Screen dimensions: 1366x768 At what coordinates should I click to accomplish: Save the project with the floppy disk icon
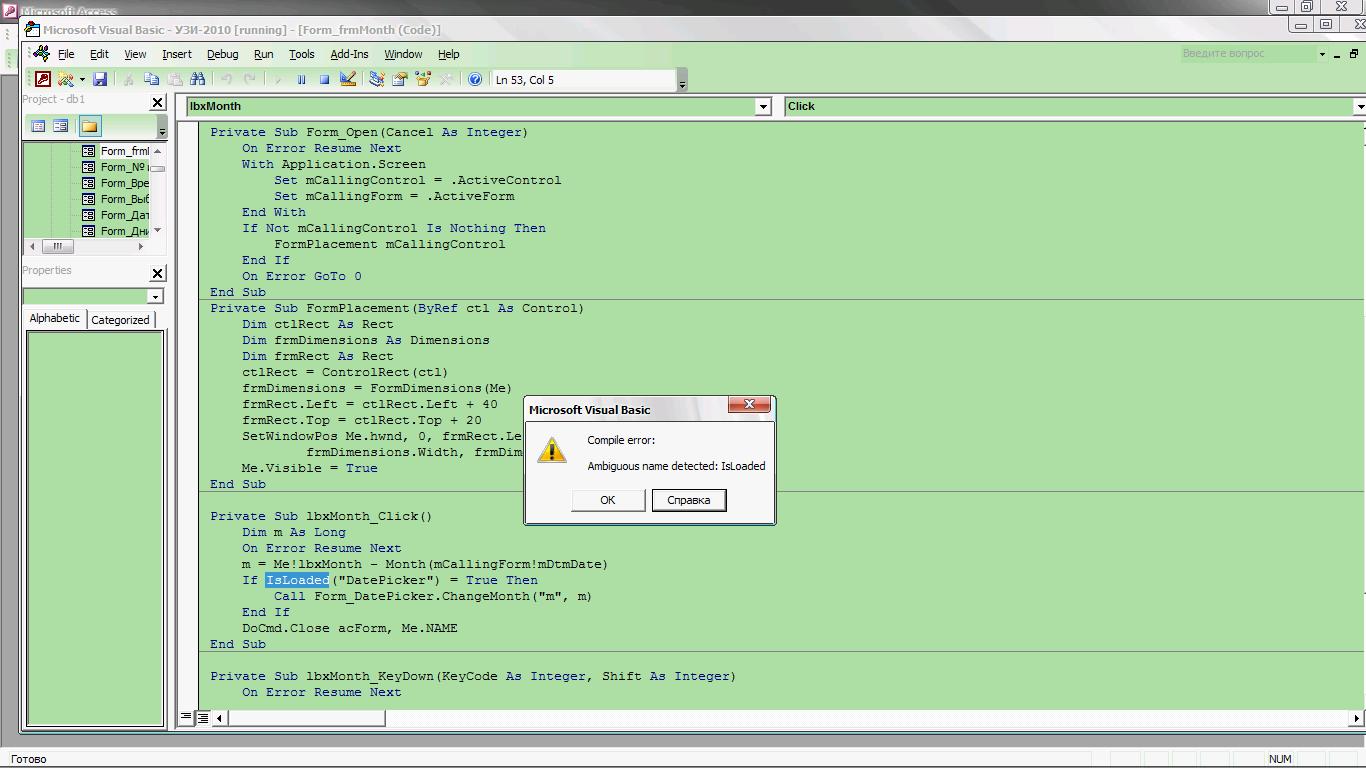[x=100, y=79]
